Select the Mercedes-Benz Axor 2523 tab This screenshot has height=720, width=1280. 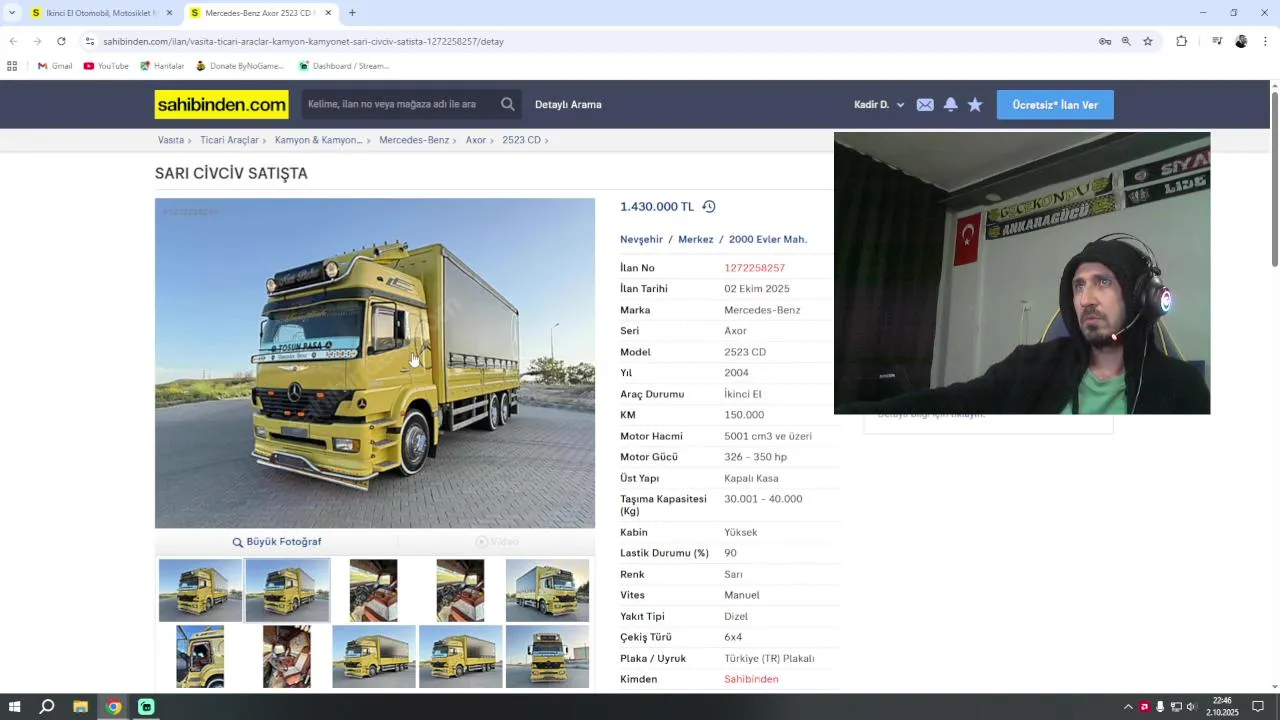(x=258, y=13)
